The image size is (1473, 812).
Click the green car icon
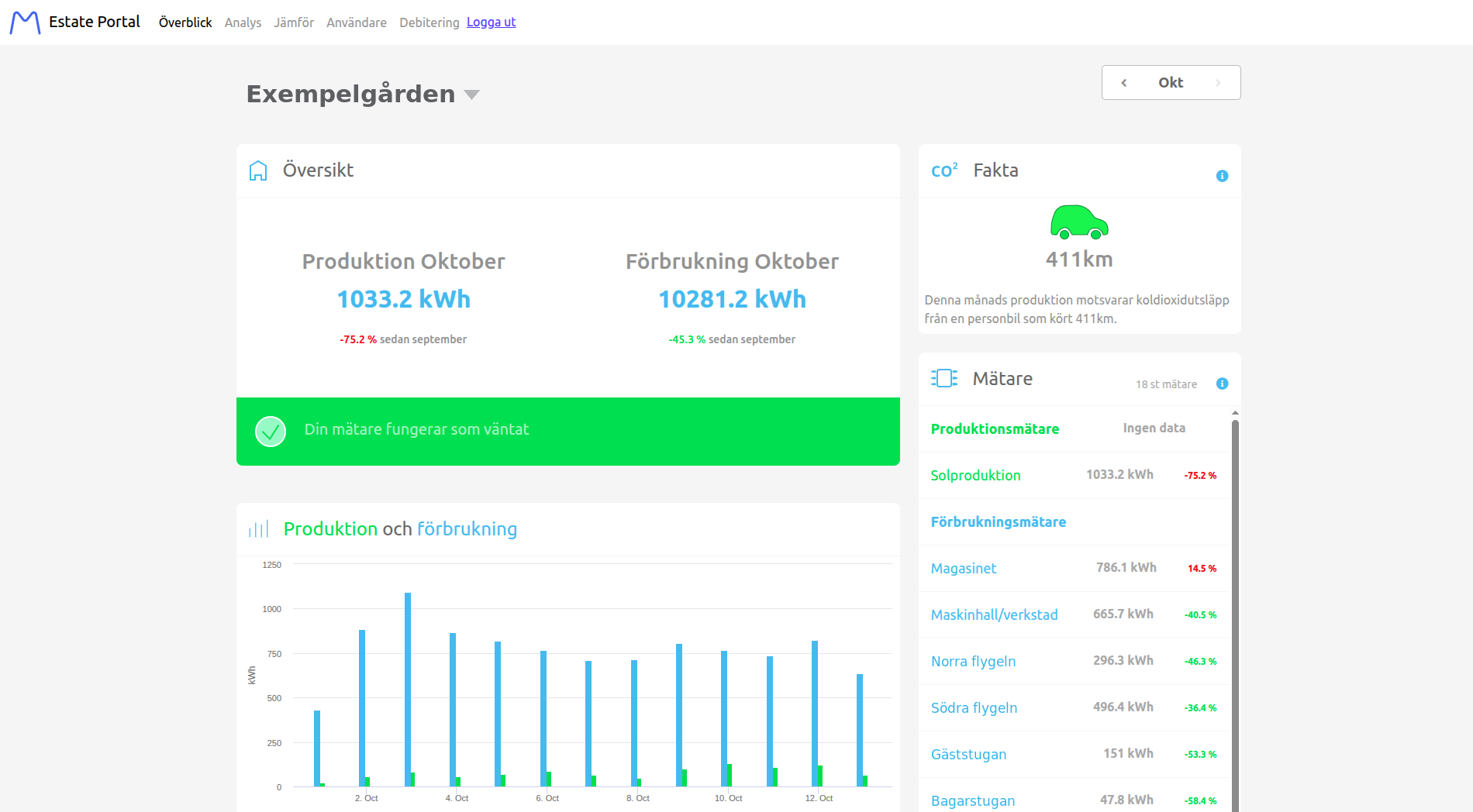[x=1079, y=222]
